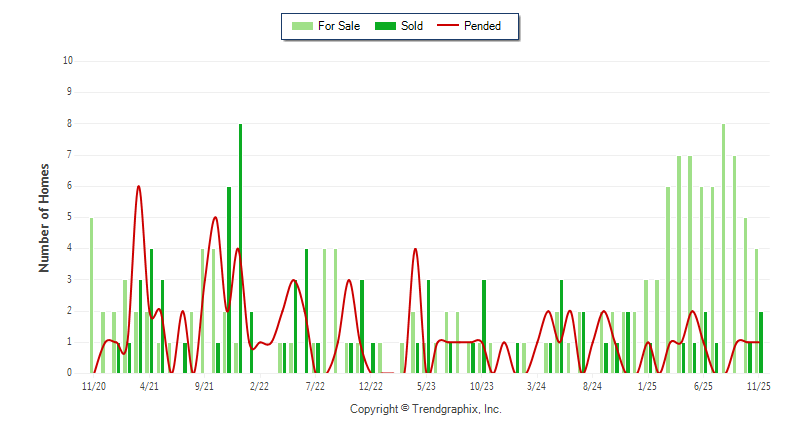Click the light green For Sale legend swatch
The height and width of the screenshot is (434, 800).
click(300, 26)
